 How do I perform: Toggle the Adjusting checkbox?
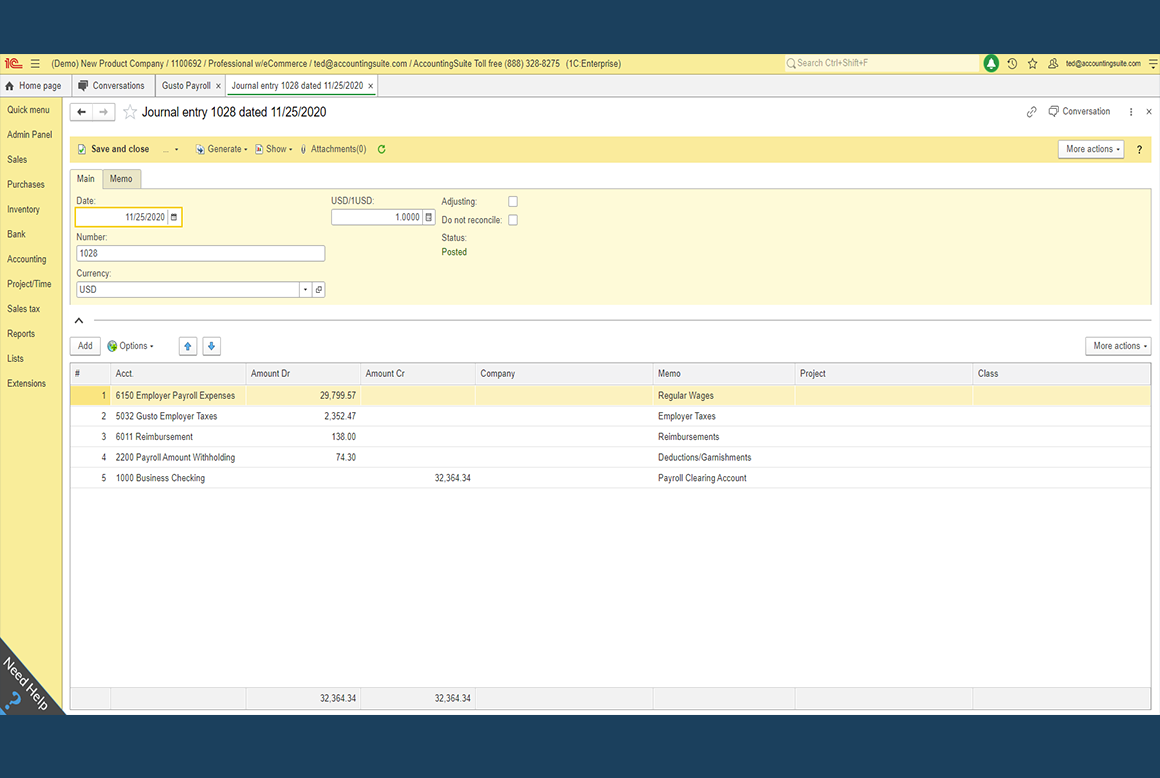point(513,201)
